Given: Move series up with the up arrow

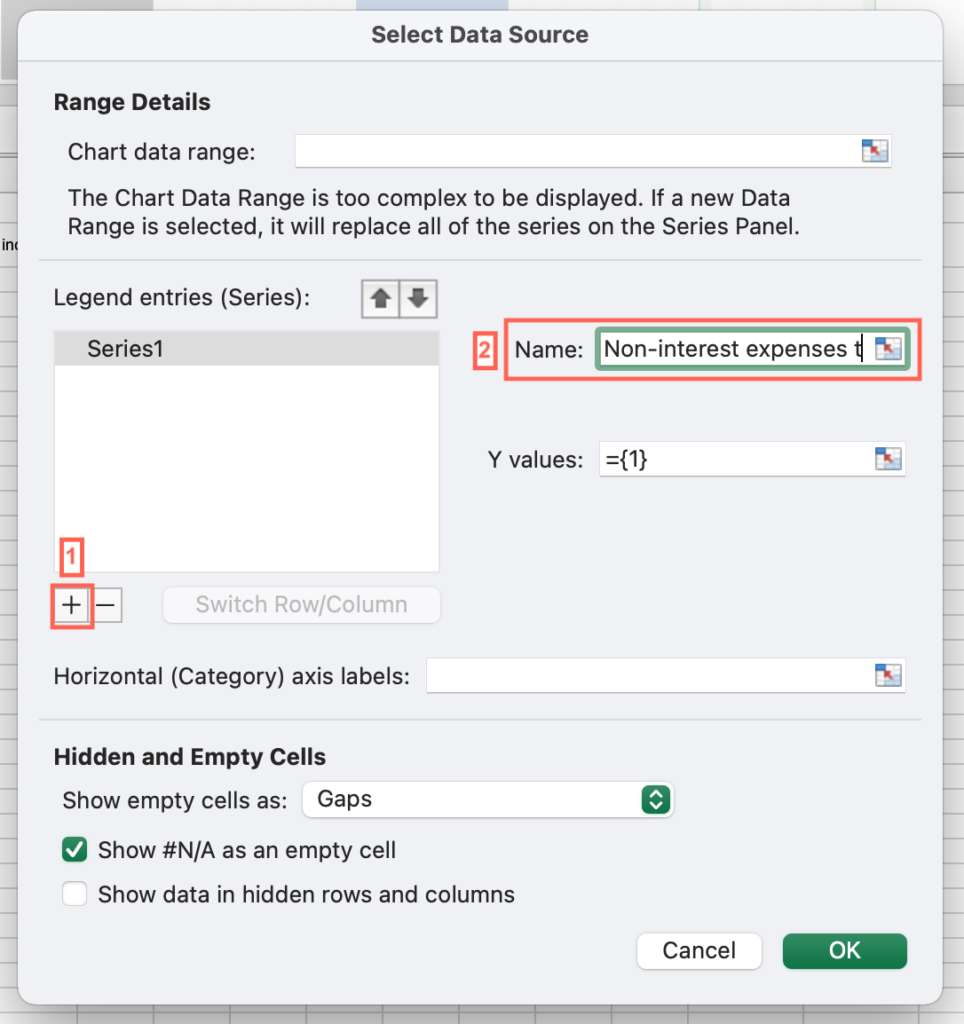Looking at the screenshot, I should tap(381, 299).
